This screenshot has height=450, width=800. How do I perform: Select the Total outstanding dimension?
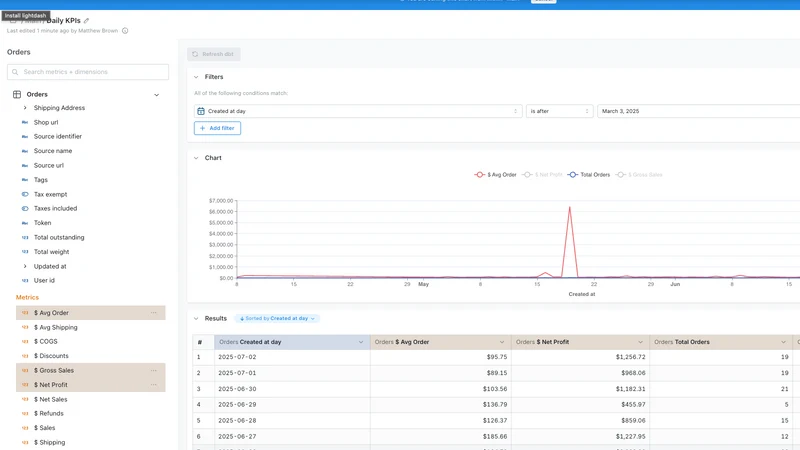coord(59,237)
